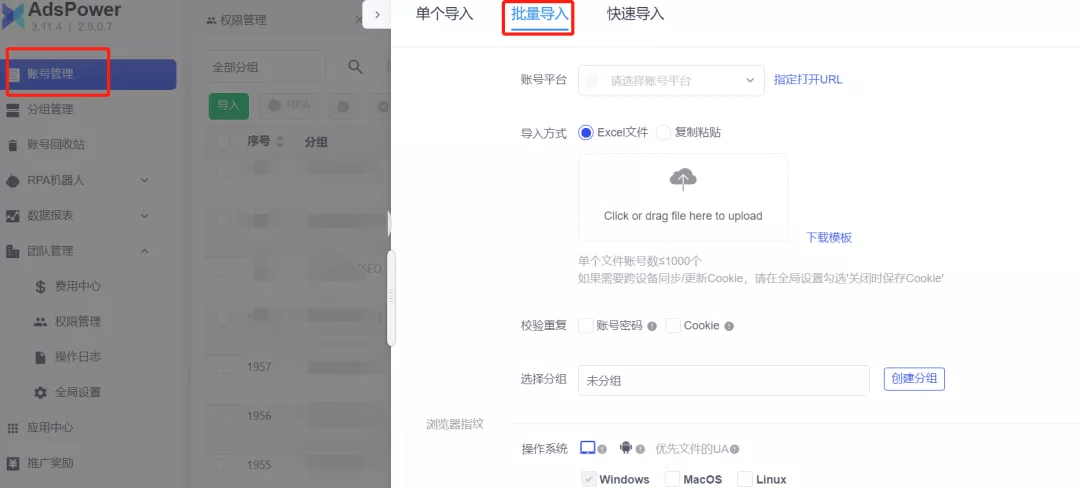This screenshot has height=488, width=1080.
Task: Select the checkbox for row 1957
Action: [x=224, y=367]
